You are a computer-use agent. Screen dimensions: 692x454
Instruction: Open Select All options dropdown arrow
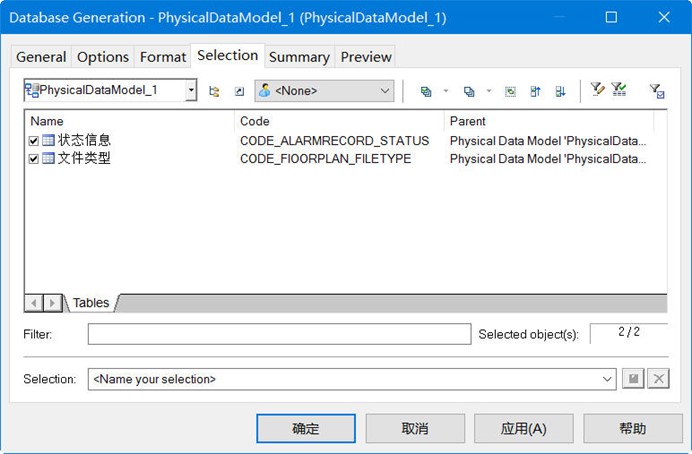coord(446,91)
